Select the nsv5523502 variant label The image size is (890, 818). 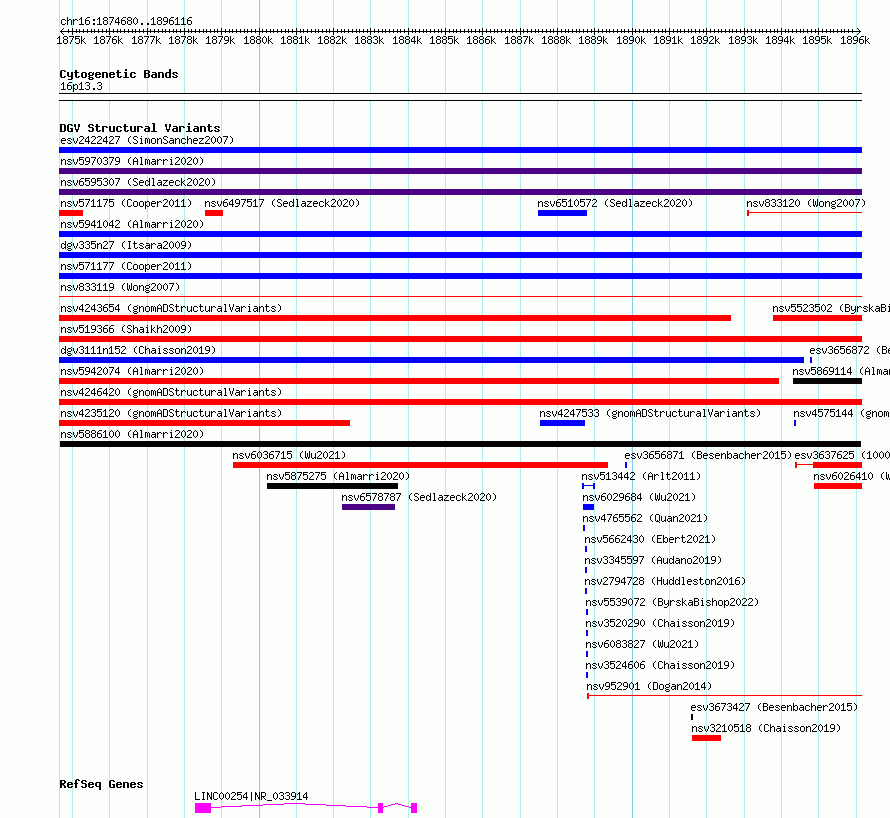(x=831, y=308)
